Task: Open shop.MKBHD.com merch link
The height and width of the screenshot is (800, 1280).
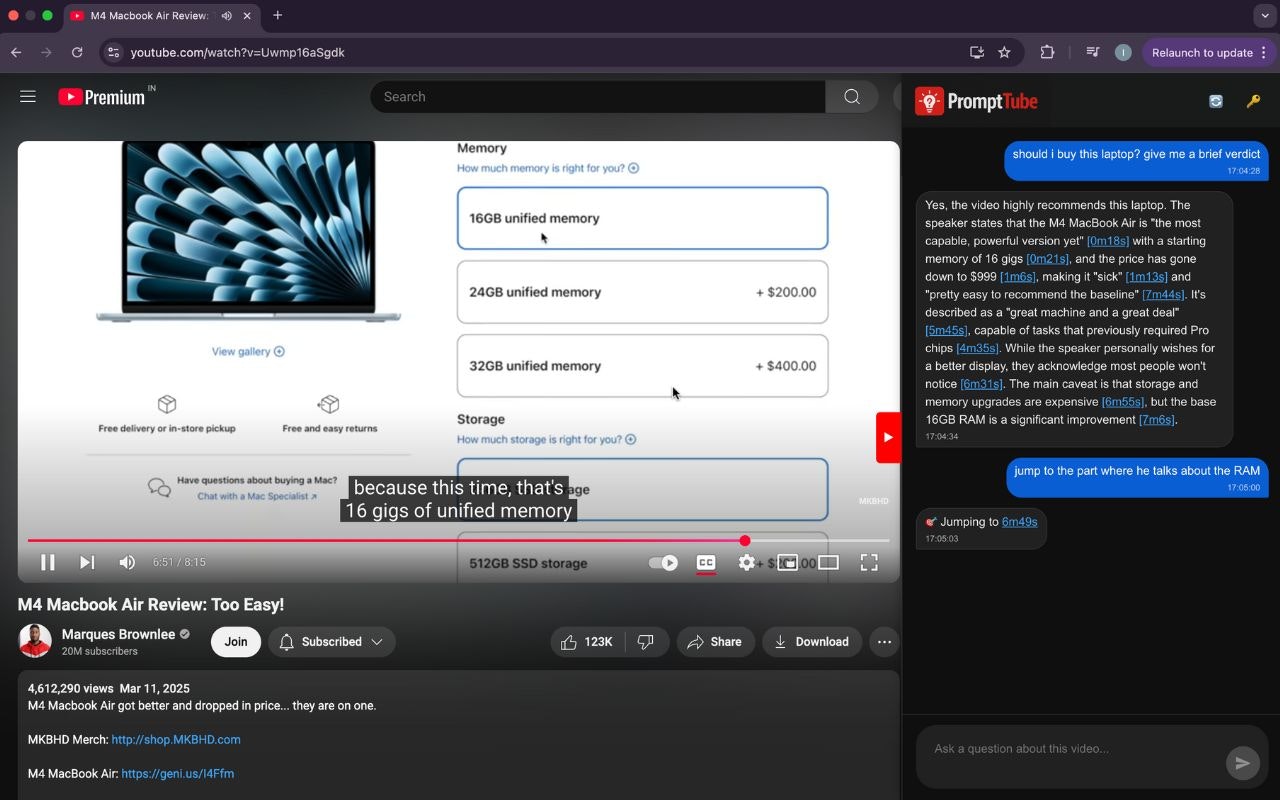Action: [176, 740]
